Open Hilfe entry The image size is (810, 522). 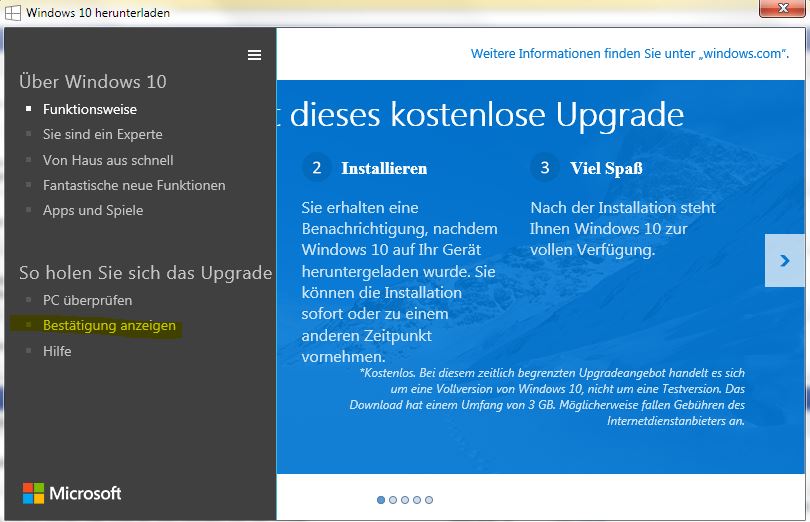click(x=57, y=351)
